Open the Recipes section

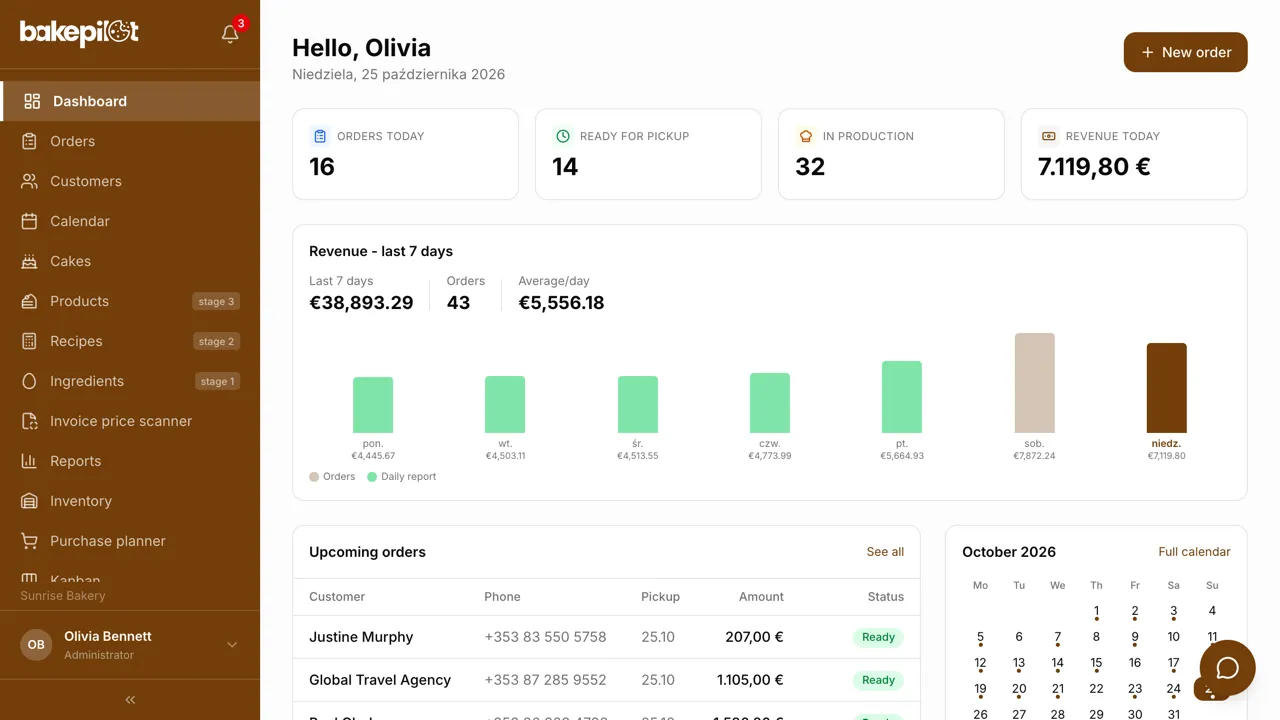click(130, 341)
